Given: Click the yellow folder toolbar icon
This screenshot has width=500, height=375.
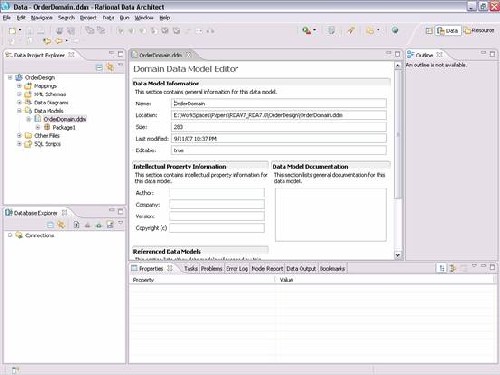Looking at the screenshot, I should tap(369, 31).
